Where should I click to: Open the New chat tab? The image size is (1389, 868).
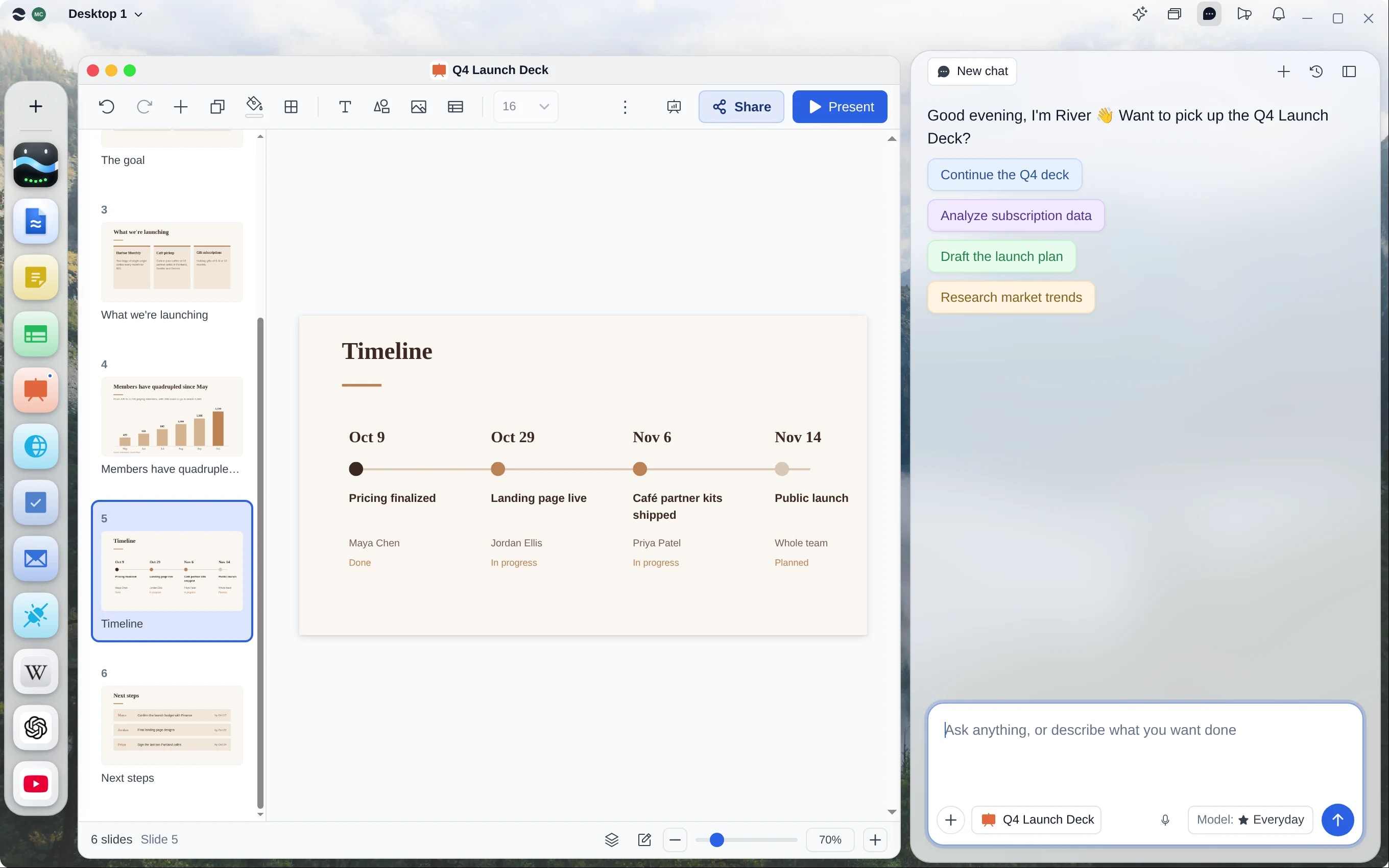click(x=972, y=71)
